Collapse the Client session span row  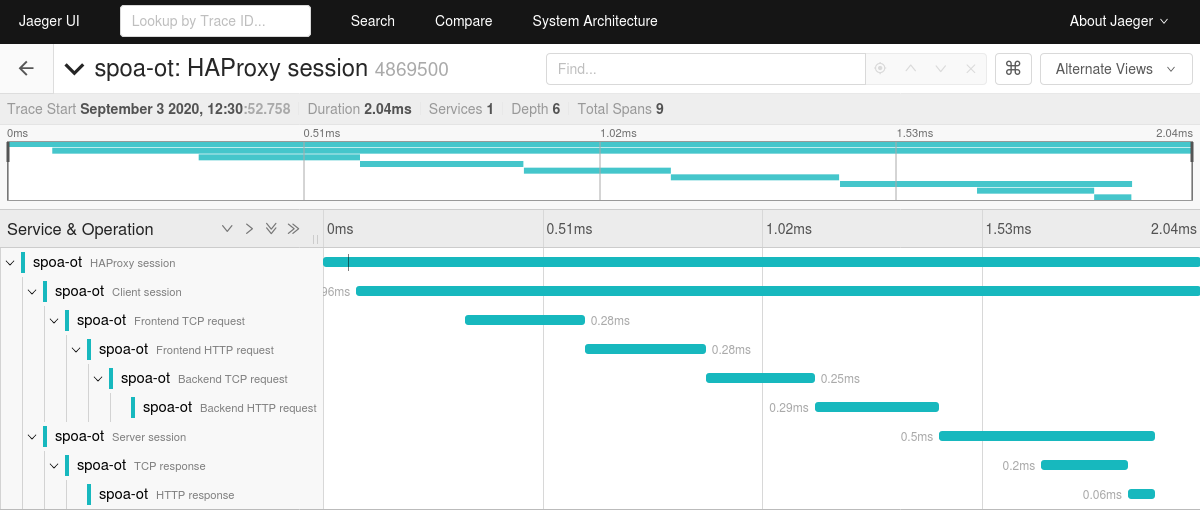point(32,292)
